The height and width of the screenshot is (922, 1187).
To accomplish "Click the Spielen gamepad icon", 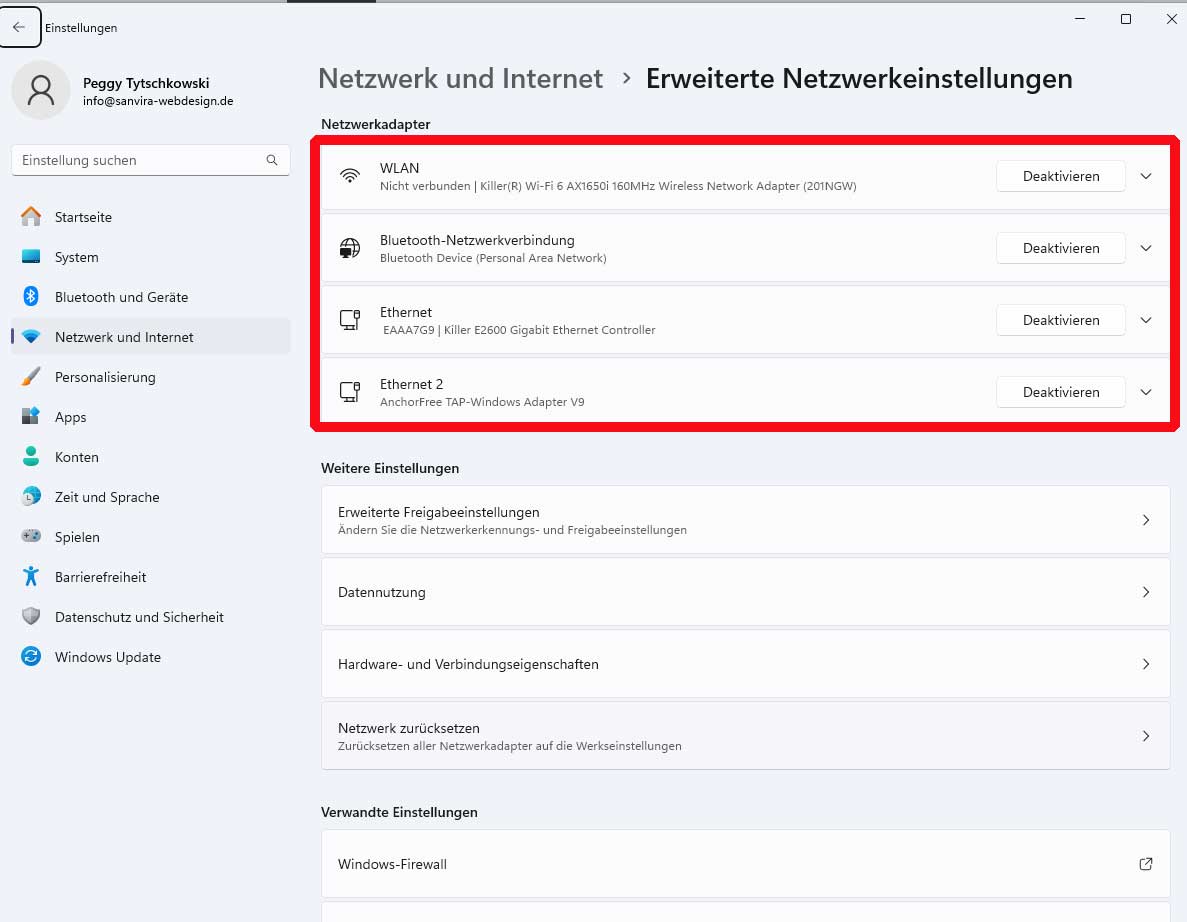I will coord(31,536).
